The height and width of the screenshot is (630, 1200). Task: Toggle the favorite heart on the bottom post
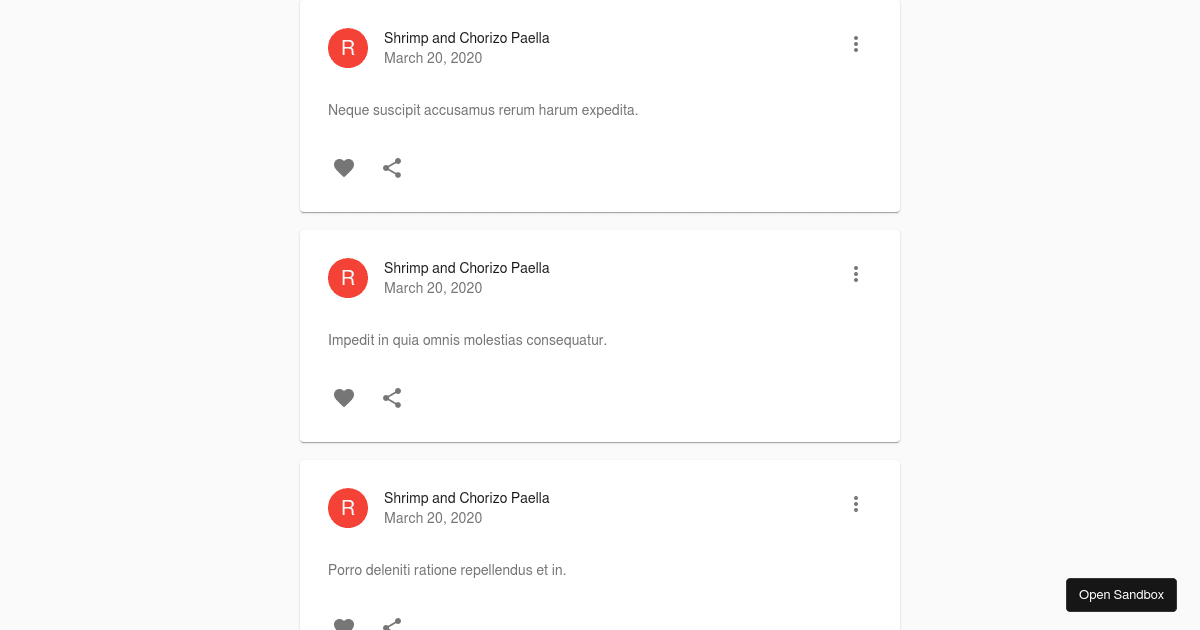click(x=344, y=624)
